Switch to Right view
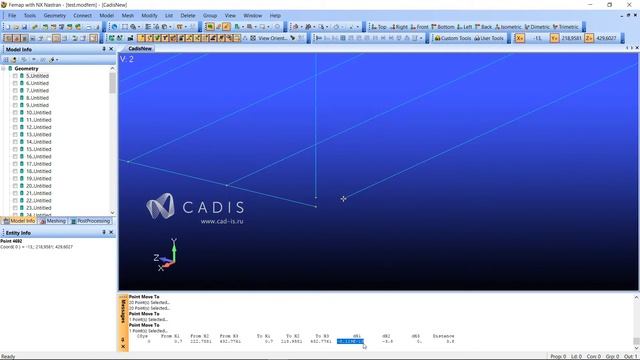The height and width of the screenshot is (360, 640). click(399, 27)
